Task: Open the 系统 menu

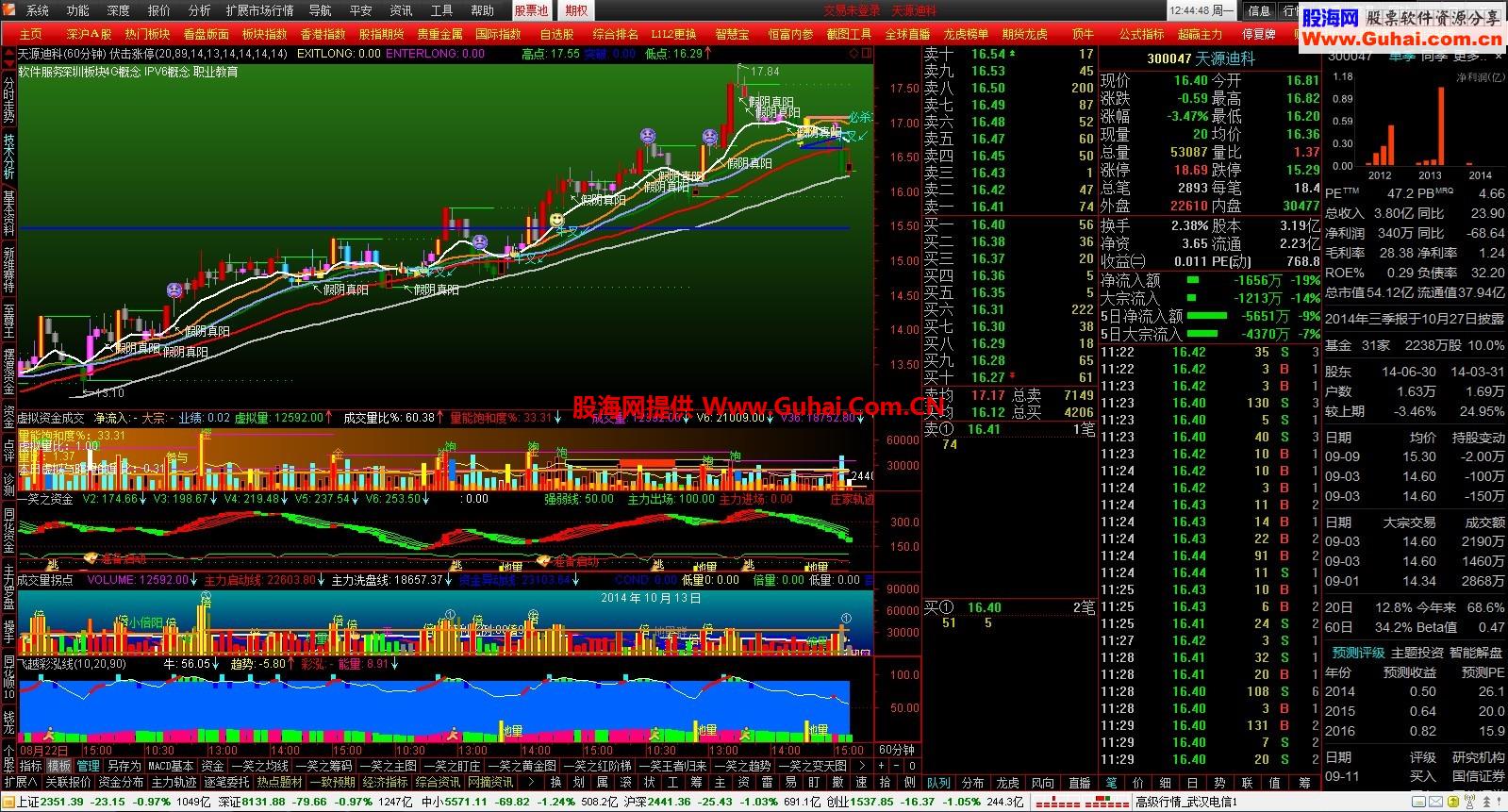Action: pyautogui.click(x=38, y=10)
